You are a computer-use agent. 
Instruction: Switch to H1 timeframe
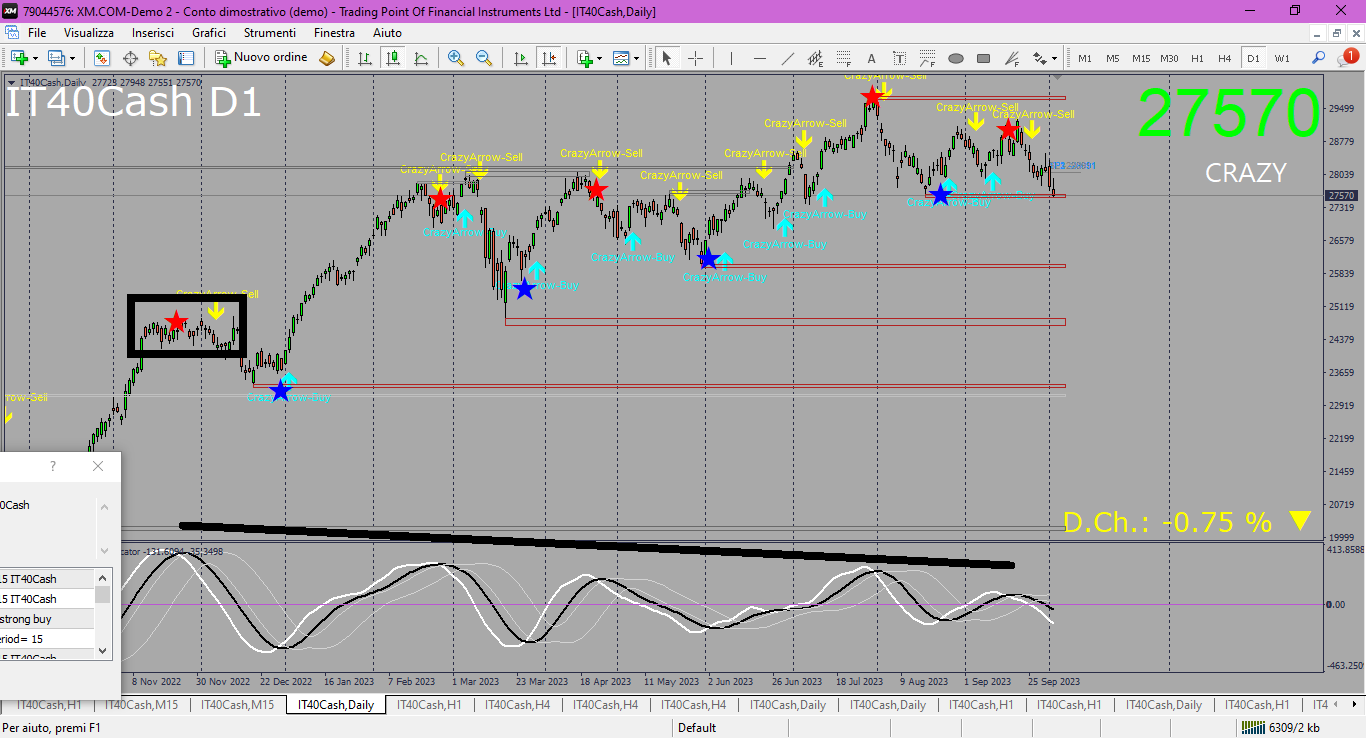(1197, 58)
